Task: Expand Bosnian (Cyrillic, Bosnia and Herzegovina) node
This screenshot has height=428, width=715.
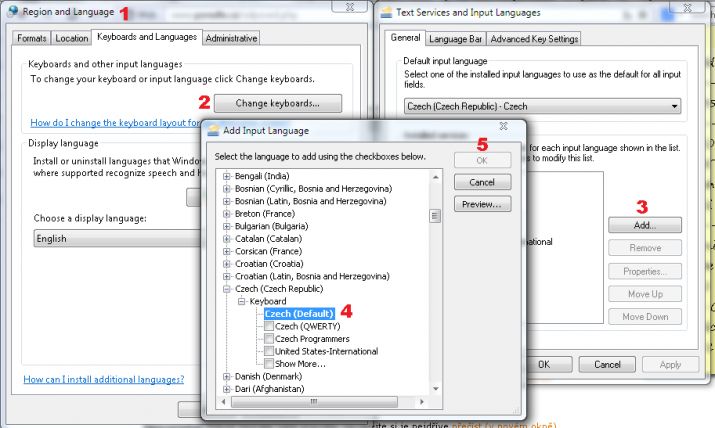Action: 227,189
